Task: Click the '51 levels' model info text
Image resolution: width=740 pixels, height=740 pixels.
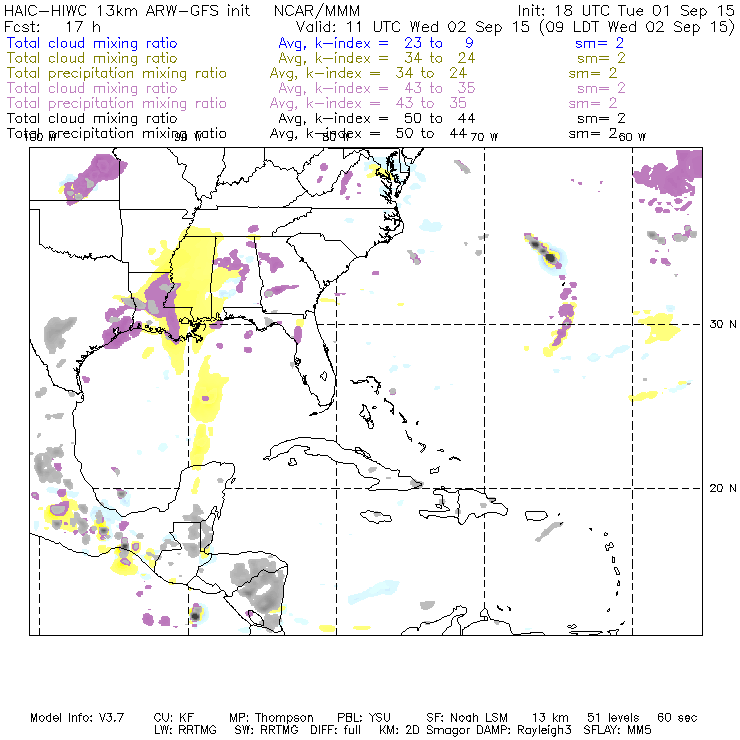Action: (x=613, y=718)
